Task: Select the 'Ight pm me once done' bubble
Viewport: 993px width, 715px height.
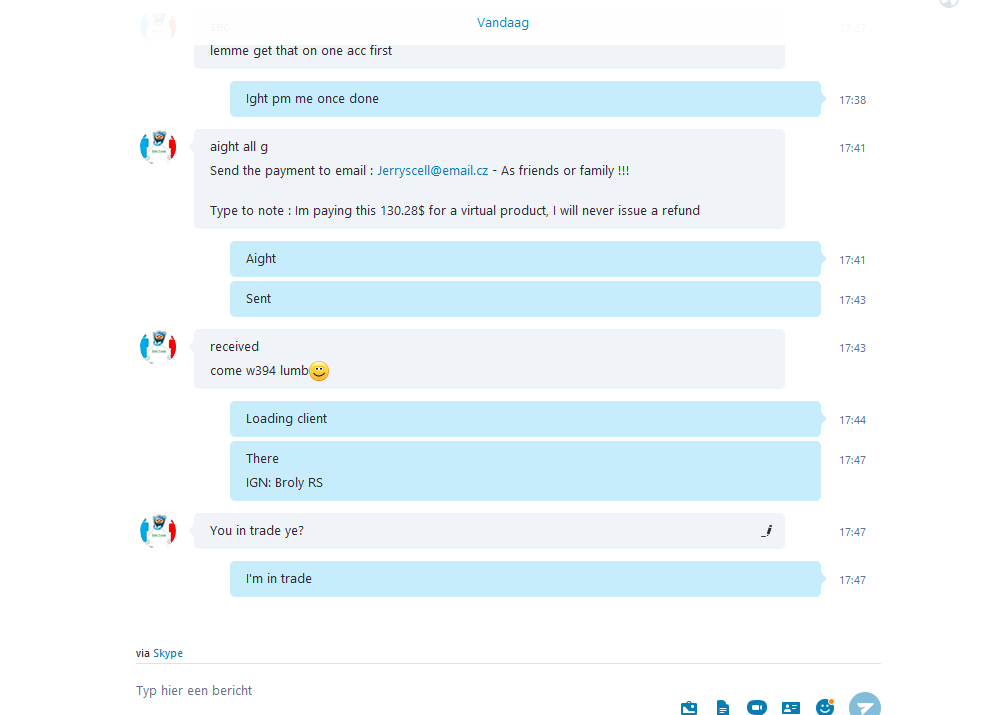Action: click(525, 99)
